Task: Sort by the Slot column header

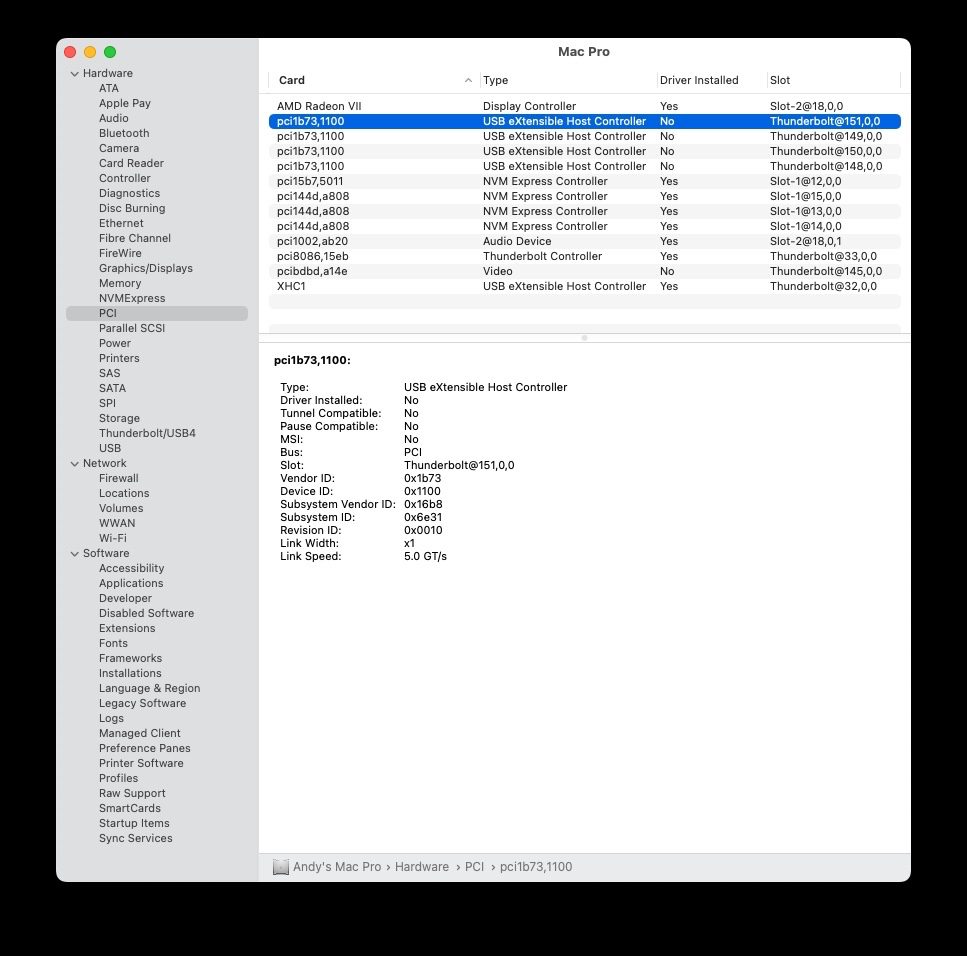Action: pos(780,80)
